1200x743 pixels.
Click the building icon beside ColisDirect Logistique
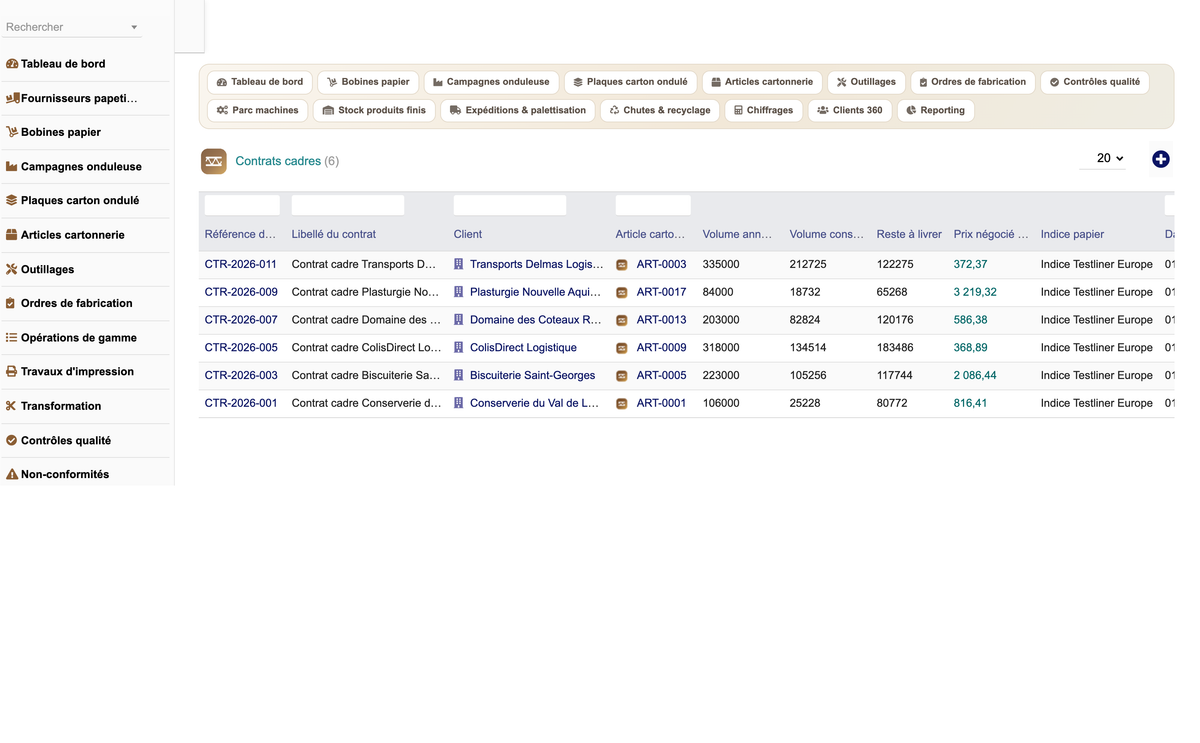[459, 348]
